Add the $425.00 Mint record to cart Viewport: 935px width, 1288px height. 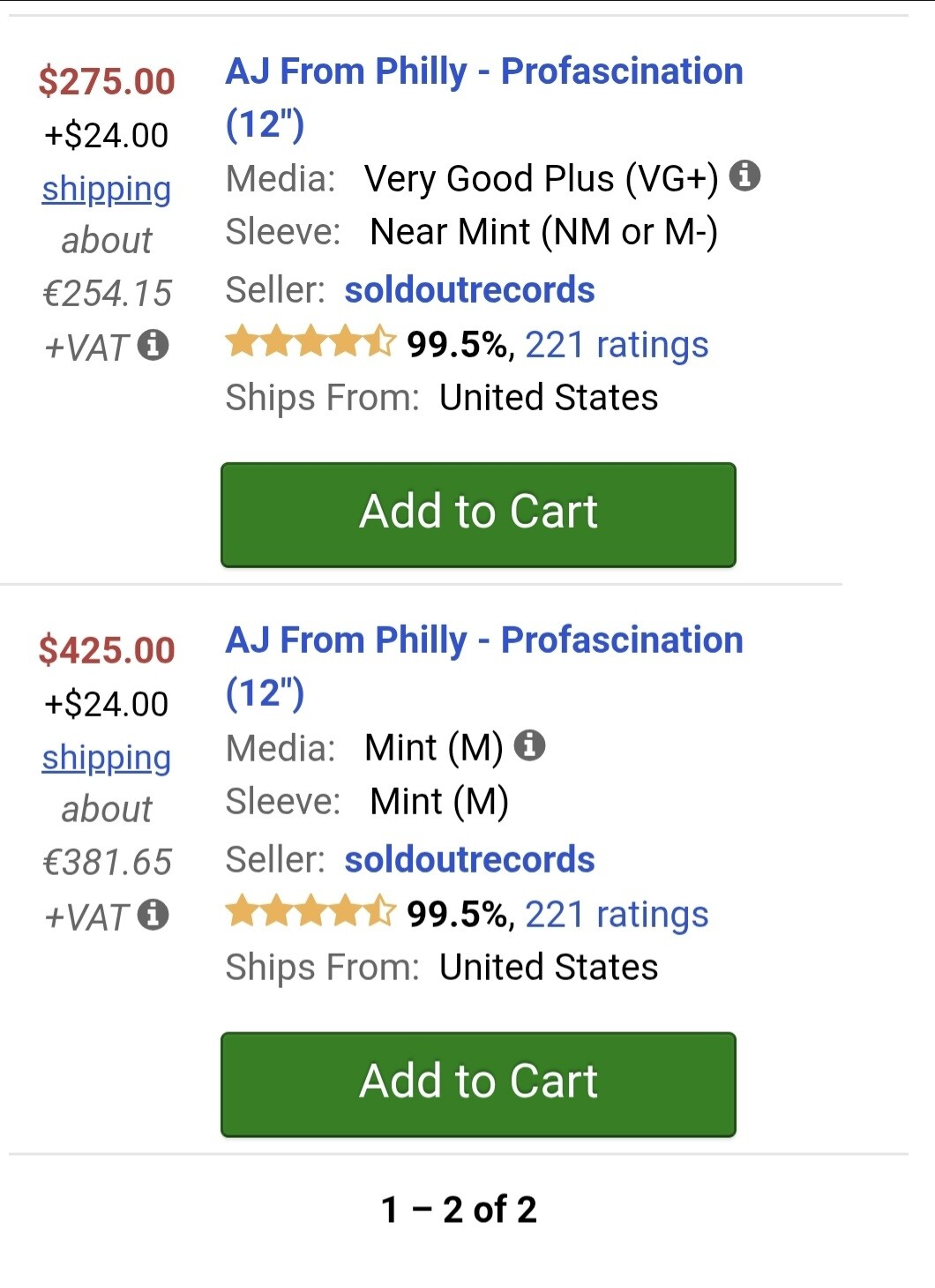[x=478, y=1084]
